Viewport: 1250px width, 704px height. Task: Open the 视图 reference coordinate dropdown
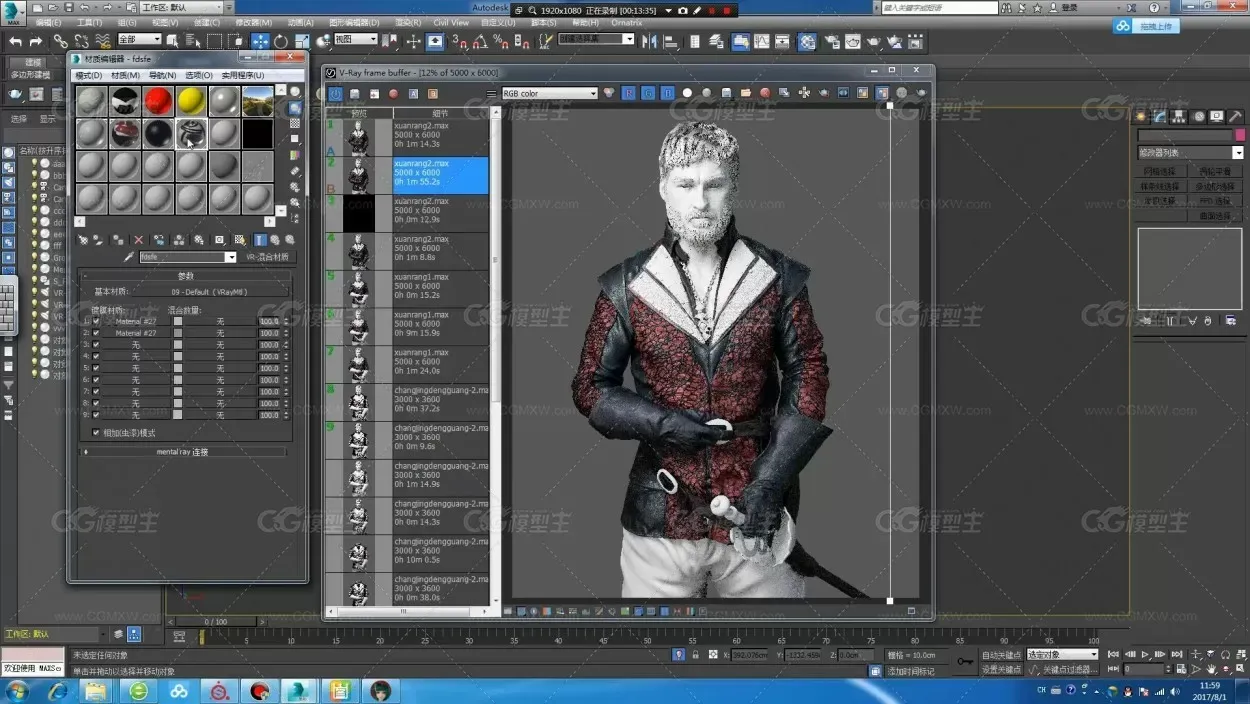pyautogui.click(x=355, y=40)
